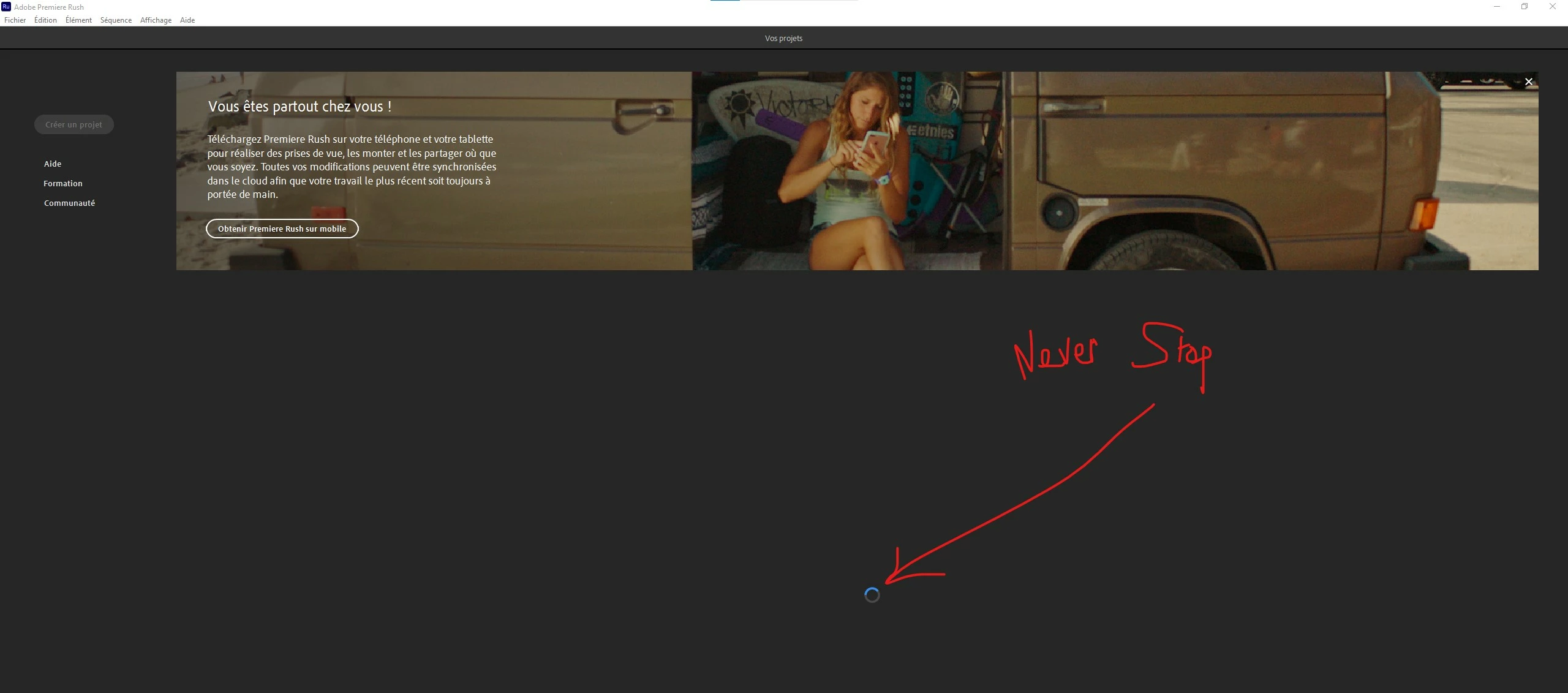Viewport: 1568px width, 693px height.
Task: Open the Formation sidebar link
Action: tap(62, 183)
